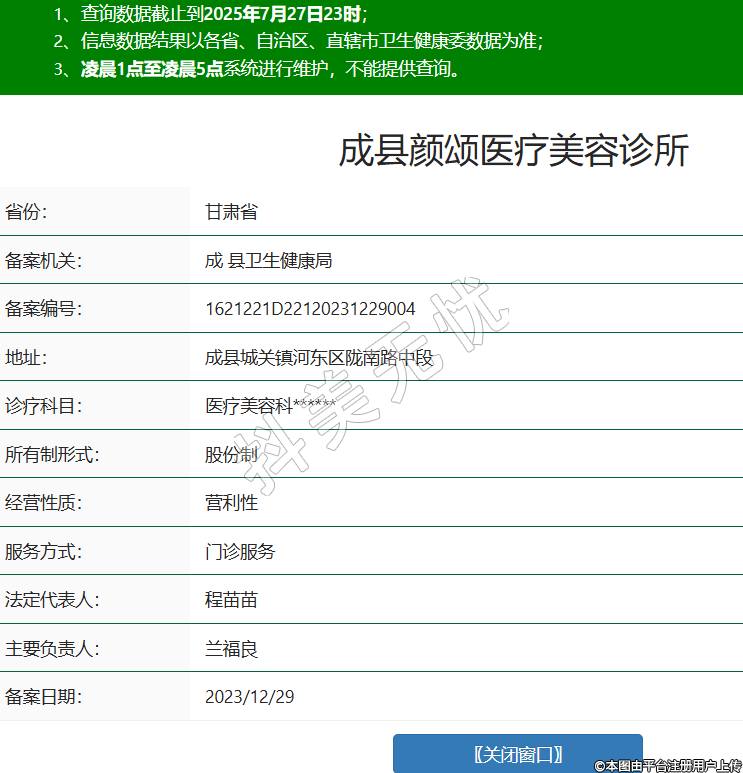The image size is (743, 773).
Task: Click the 经营性质 value 营利性
Action: [x=231, y=503]
